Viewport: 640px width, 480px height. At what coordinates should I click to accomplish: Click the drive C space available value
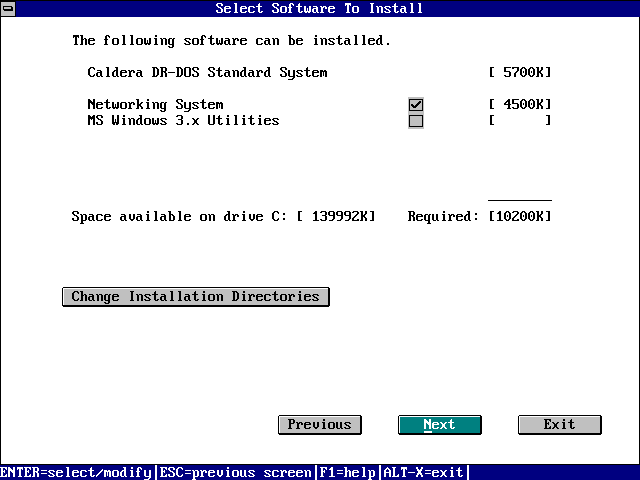336,217
